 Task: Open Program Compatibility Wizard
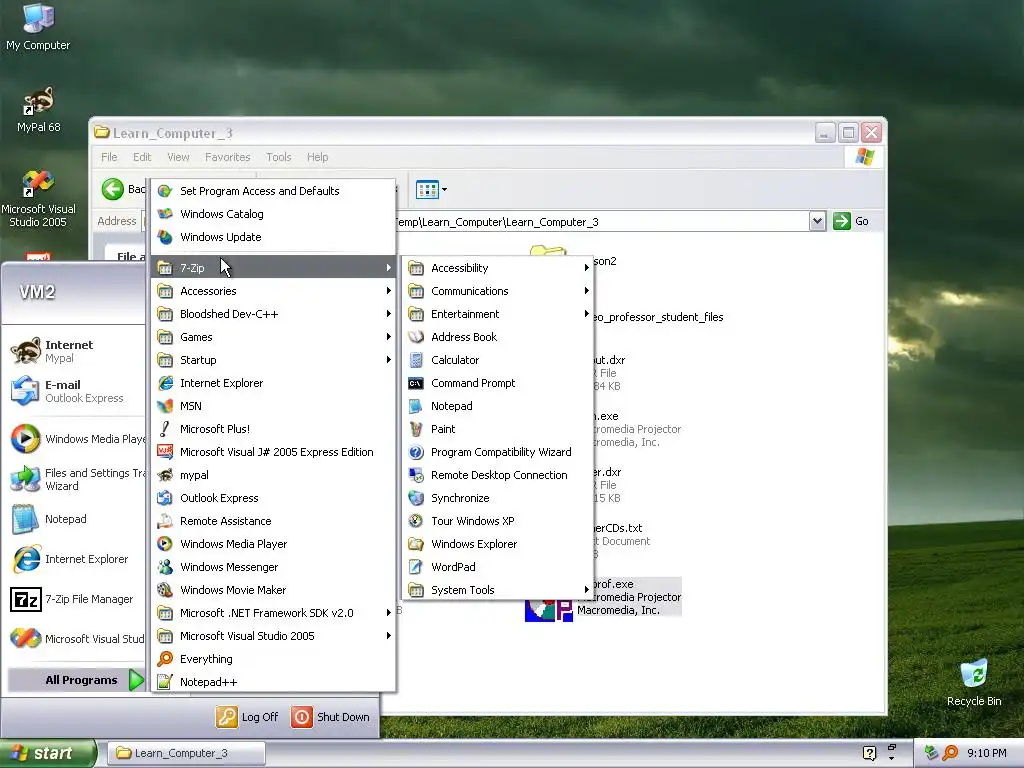coord(498,452)
